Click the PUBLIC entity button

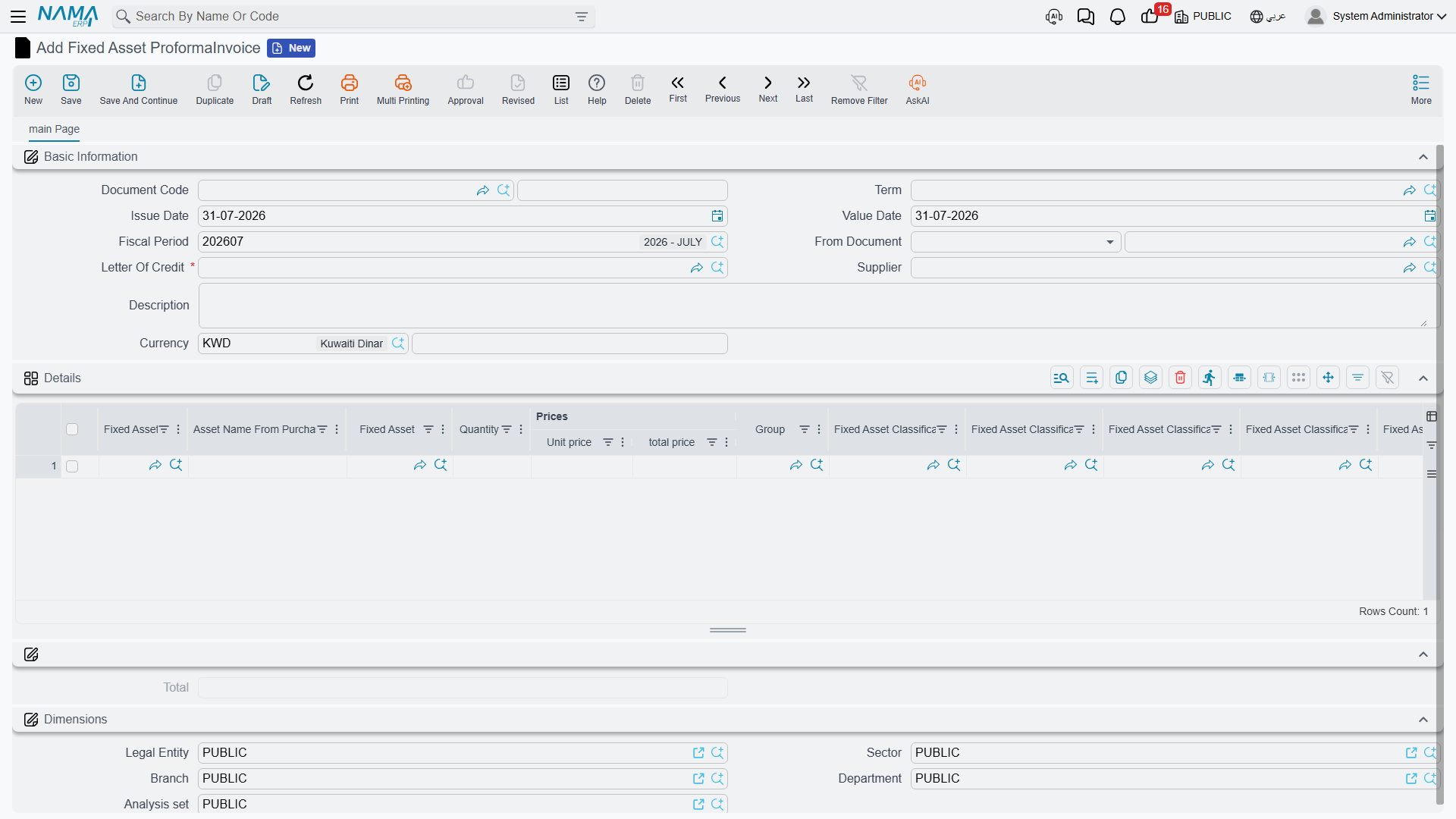pos(1203,16)
